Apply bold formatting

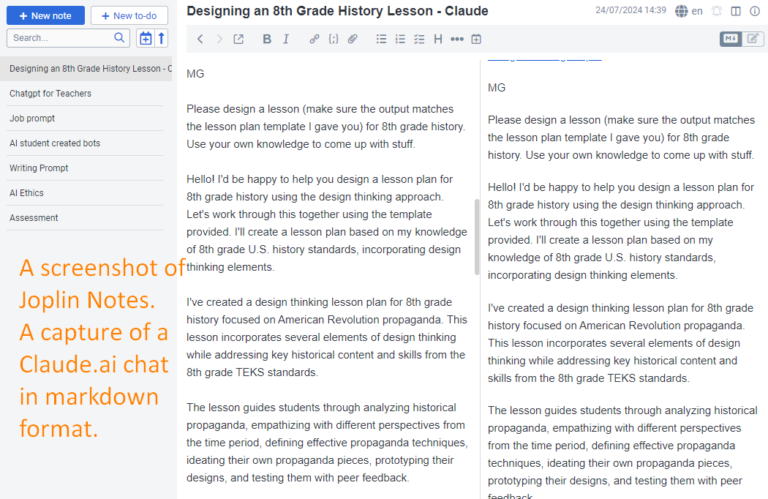click(x=267, y=39)
